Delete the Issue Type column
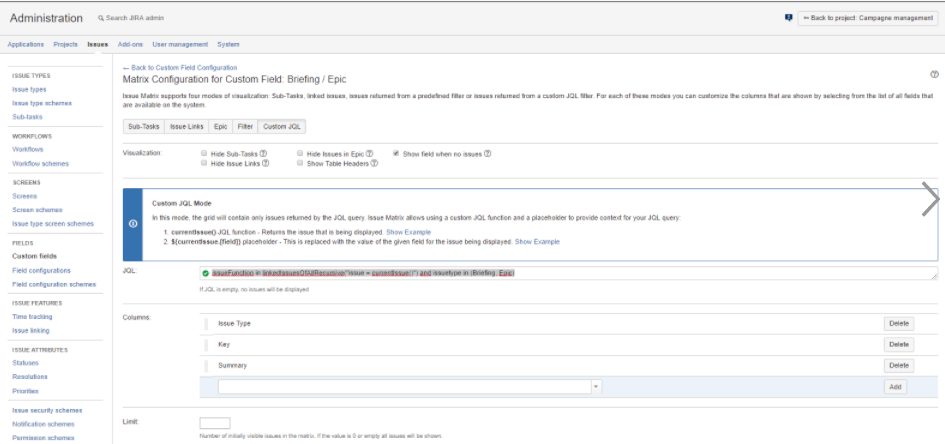This screenshot has height=444, width=945. [899, 324]
